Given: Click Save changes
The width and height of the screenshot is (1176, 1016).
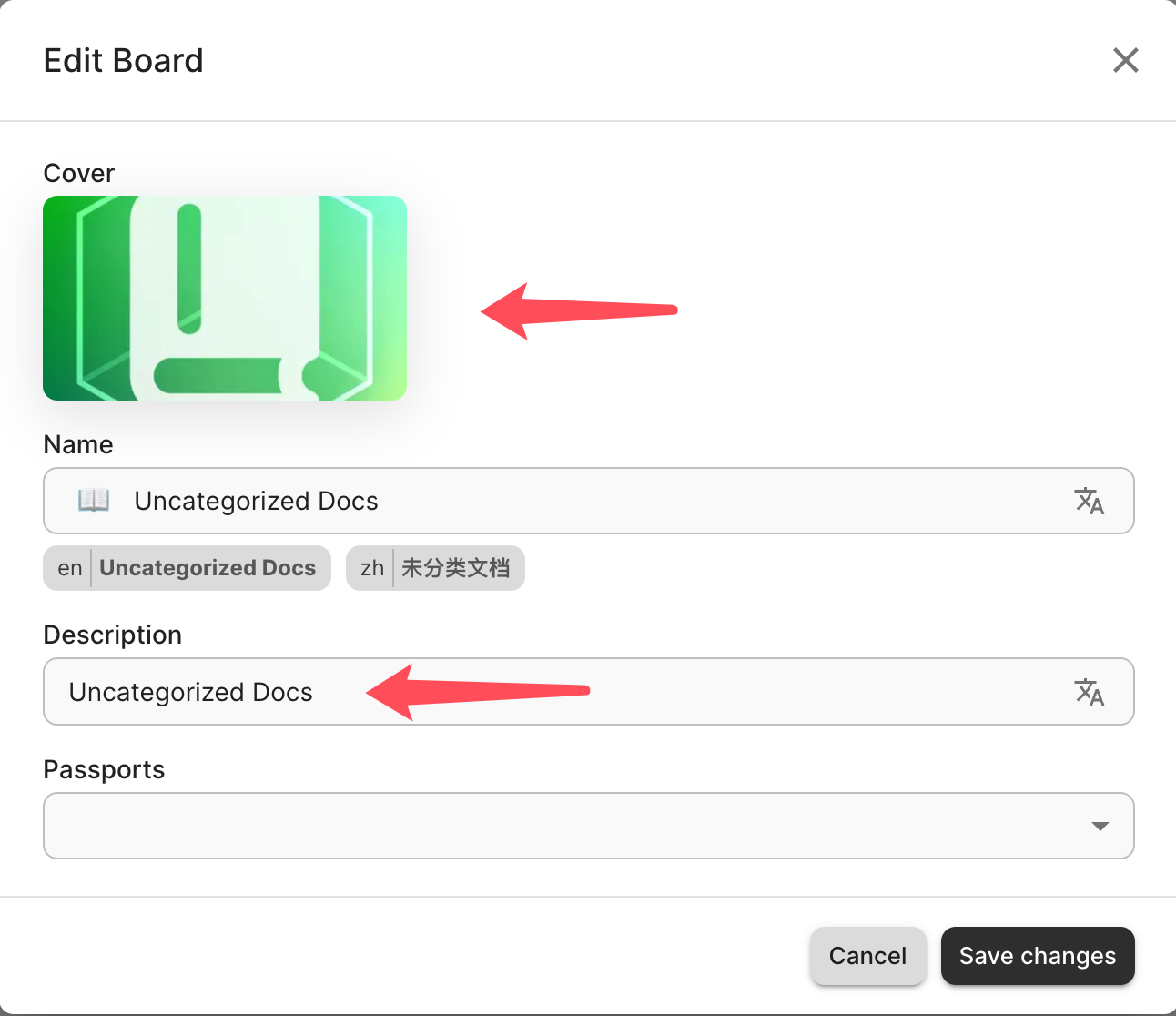Looking at the screenshot, I should tap(1037, 956).
